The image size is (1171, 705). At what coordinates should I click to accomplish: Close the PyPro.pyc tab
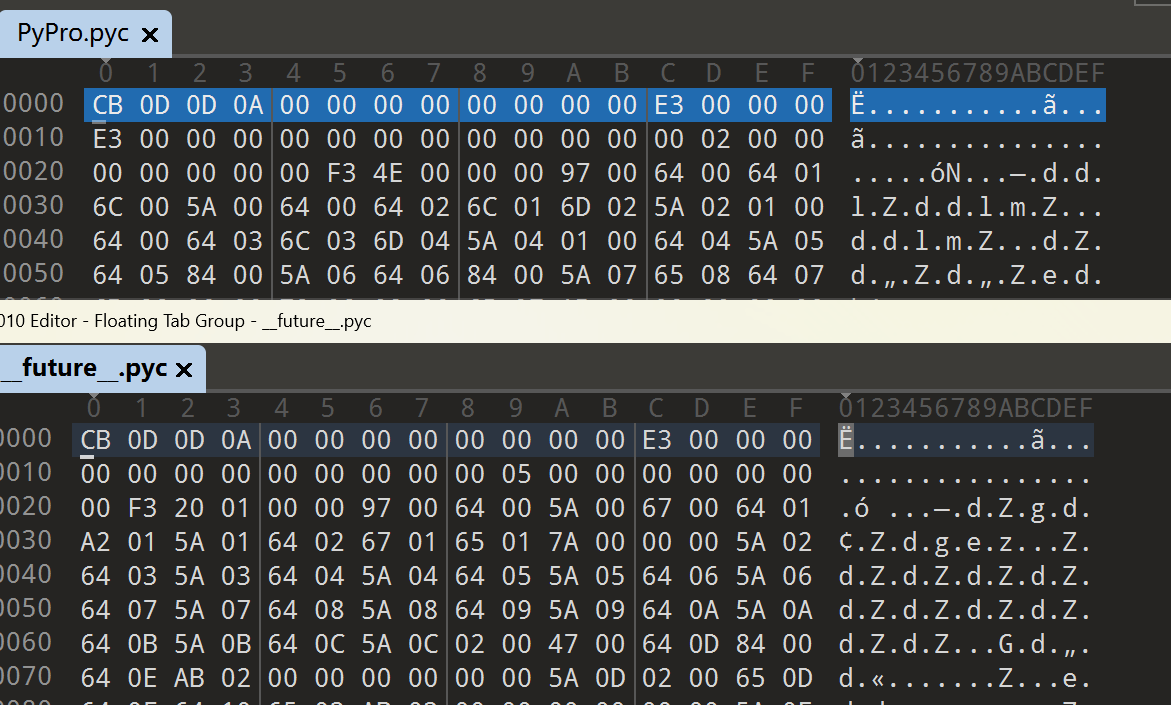pos(150,33)
